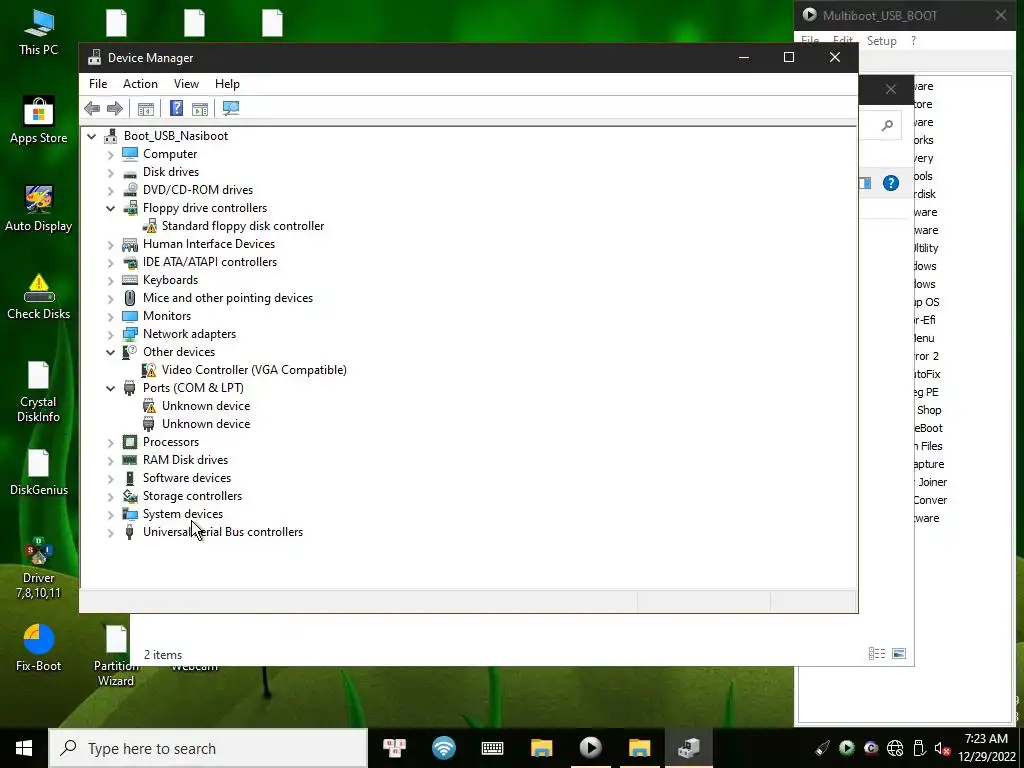Screen dimensions: 1024x768
Task: Select the System devices label
Action: pyautogui.click(x=183, y=514)
